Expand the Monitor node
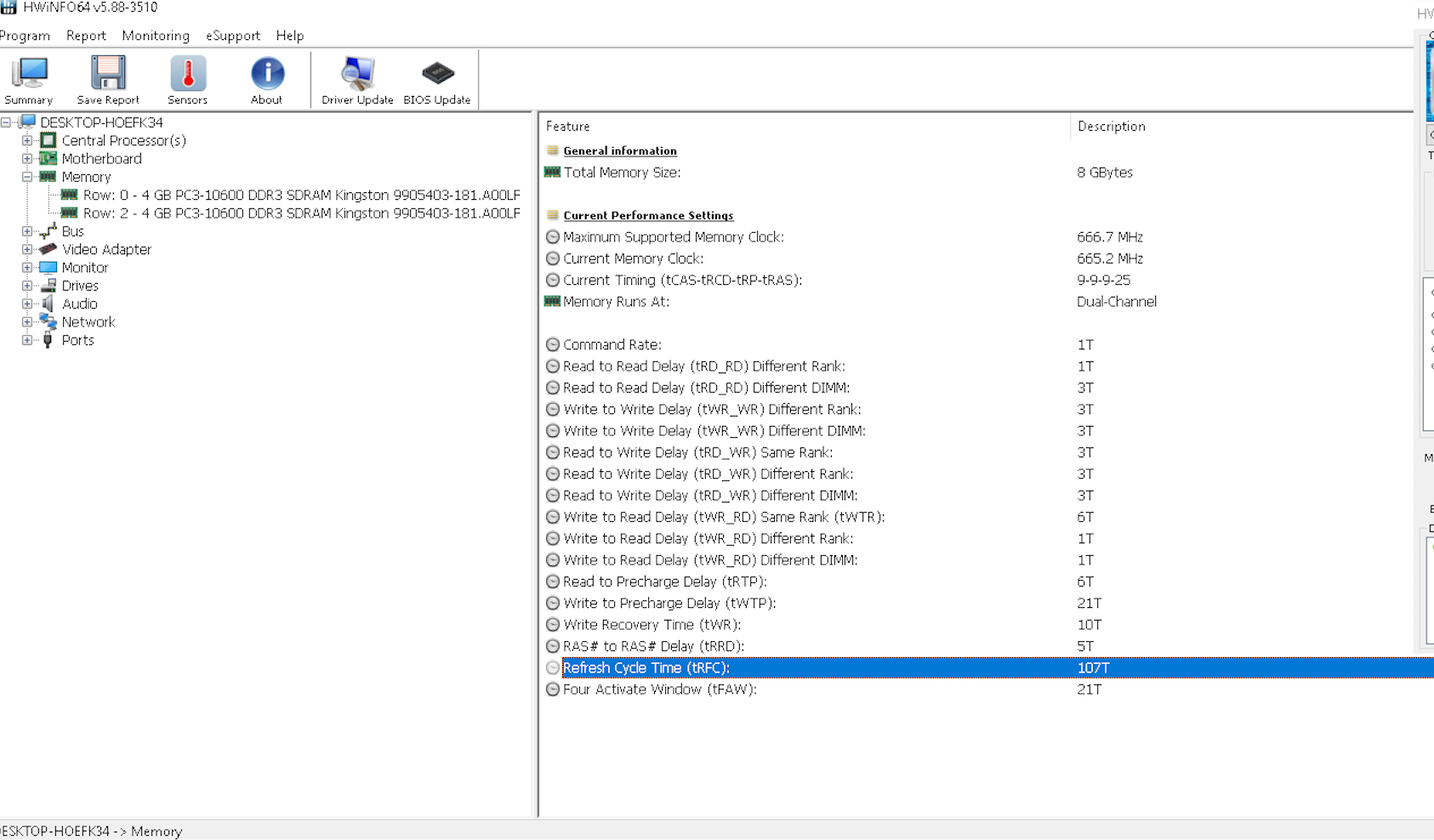Viewport: 1434px width, 840px height. point(27,267)
